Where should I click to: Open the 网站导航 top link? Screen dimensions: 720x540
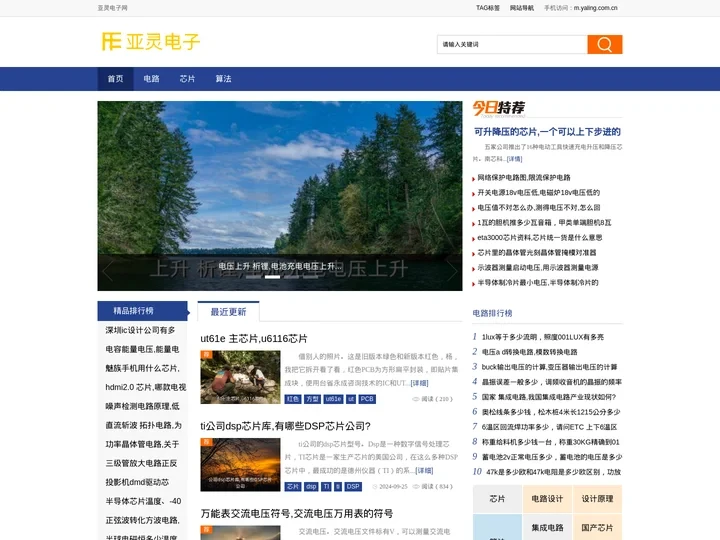coord(522,8)
